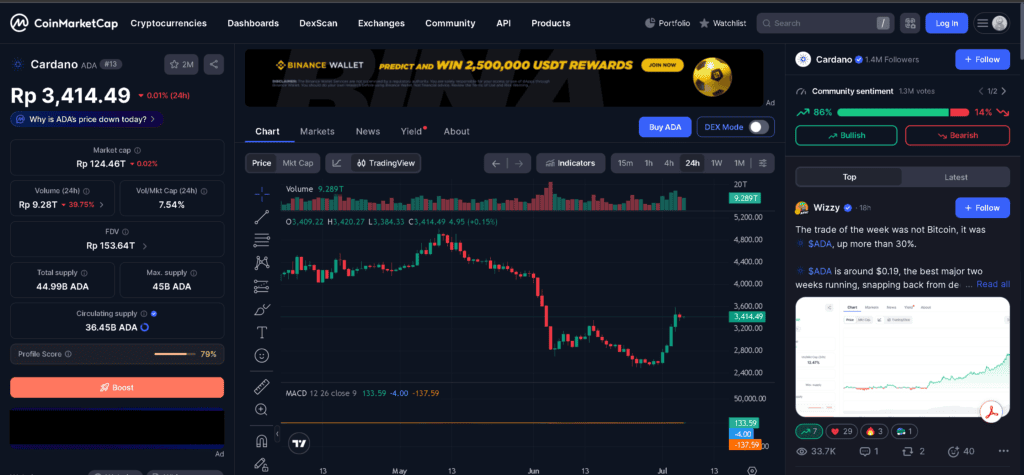
Task: Open chart settings sliders icon beside 1M
Action: [x=762, y=163]
